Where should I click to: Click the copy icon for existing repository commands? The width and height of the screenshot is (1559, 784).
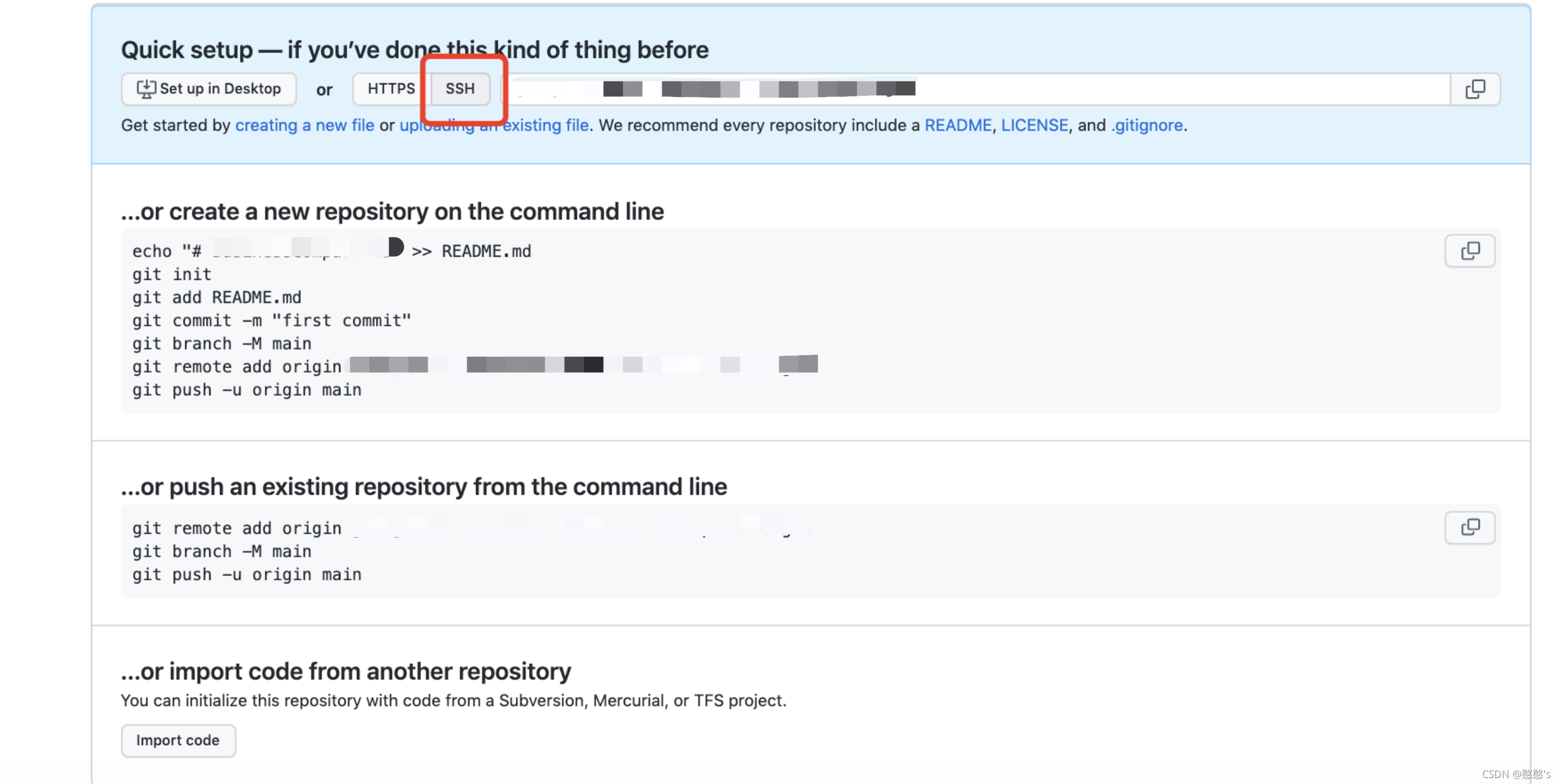point(1470,527)
